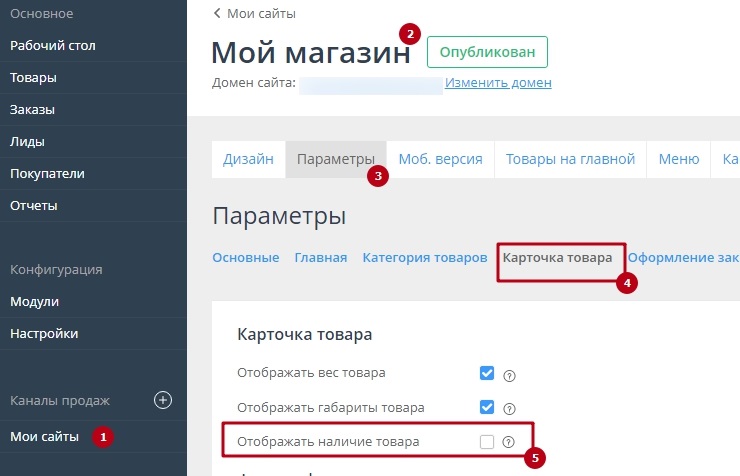Open help for Отображать габариты товара
The image size is (740, 476).
509,409
